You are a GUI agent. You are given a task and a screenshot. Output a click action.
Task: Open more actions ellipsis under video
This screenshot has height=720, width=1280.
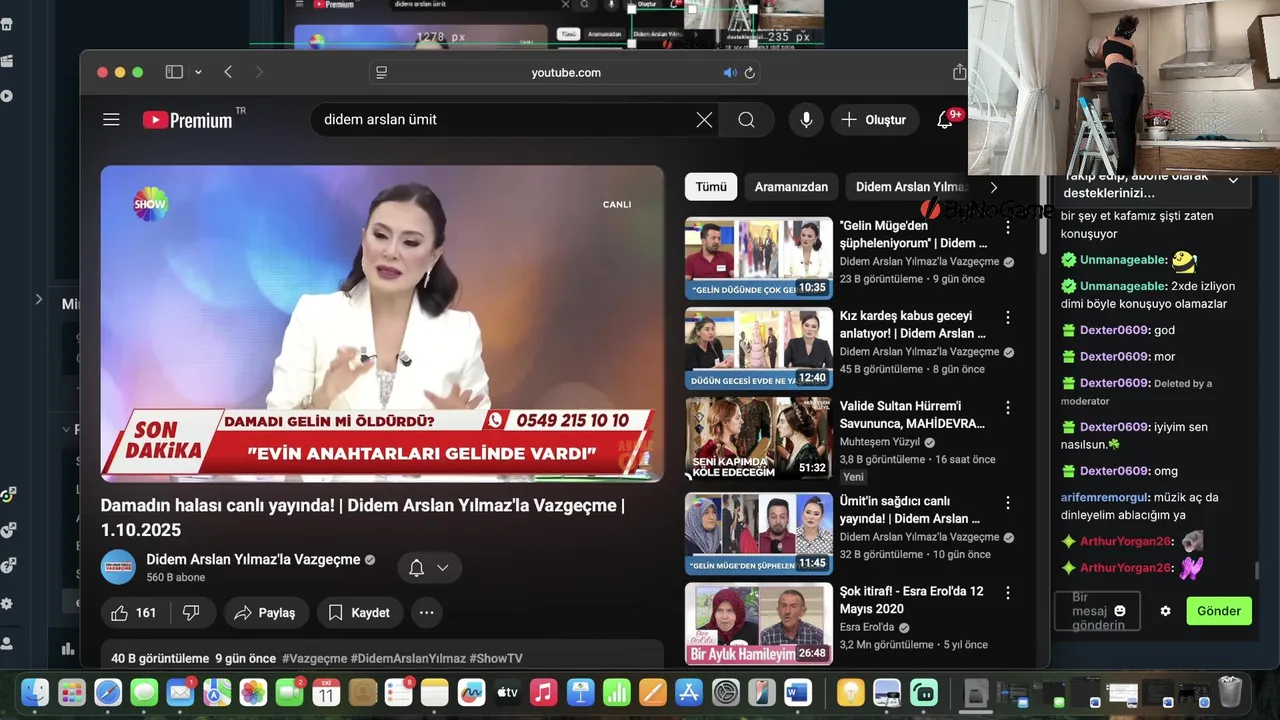427,612
